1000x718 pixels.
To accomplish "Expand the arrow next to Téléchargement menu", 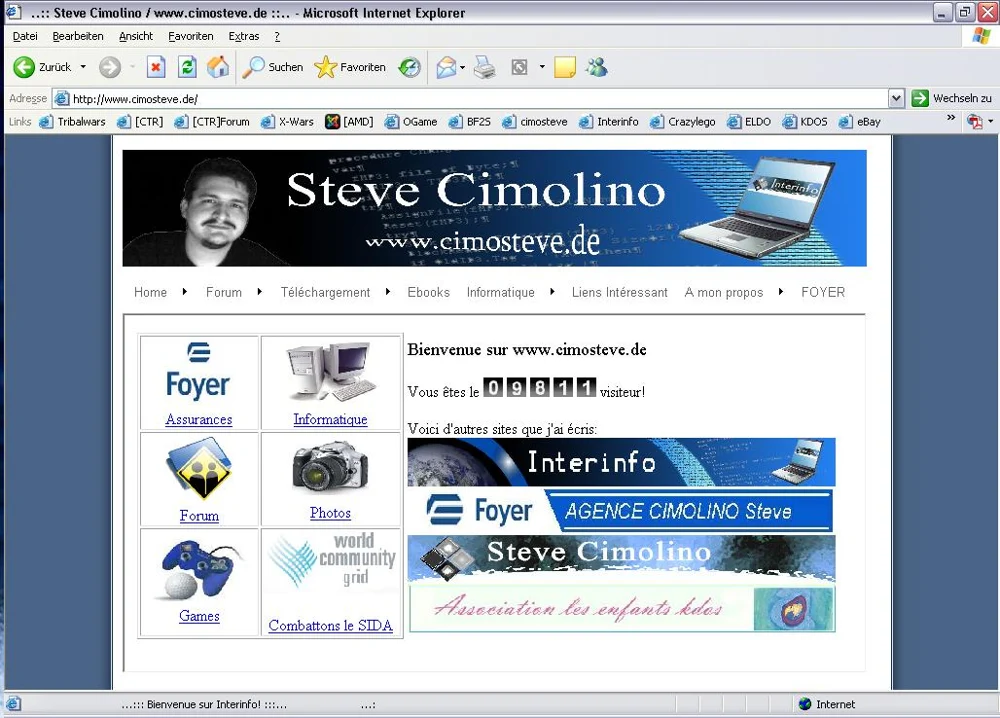I will (x=387, y=292).
